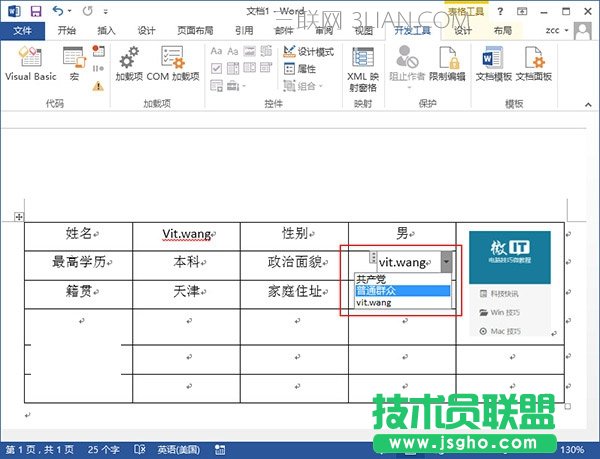Insert a repeating section content control
The width and height of the screenshot is (600, 459).
tap(216, 86)
